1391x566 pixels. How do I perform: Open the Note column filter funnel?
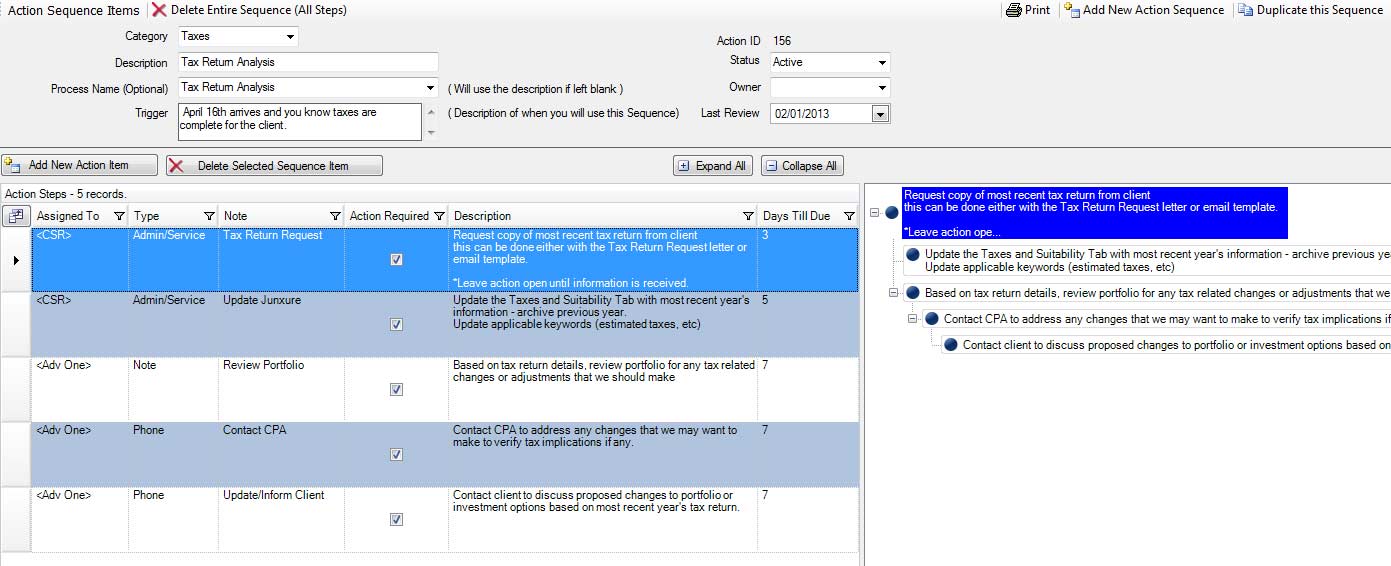click(x=335, y=216)
